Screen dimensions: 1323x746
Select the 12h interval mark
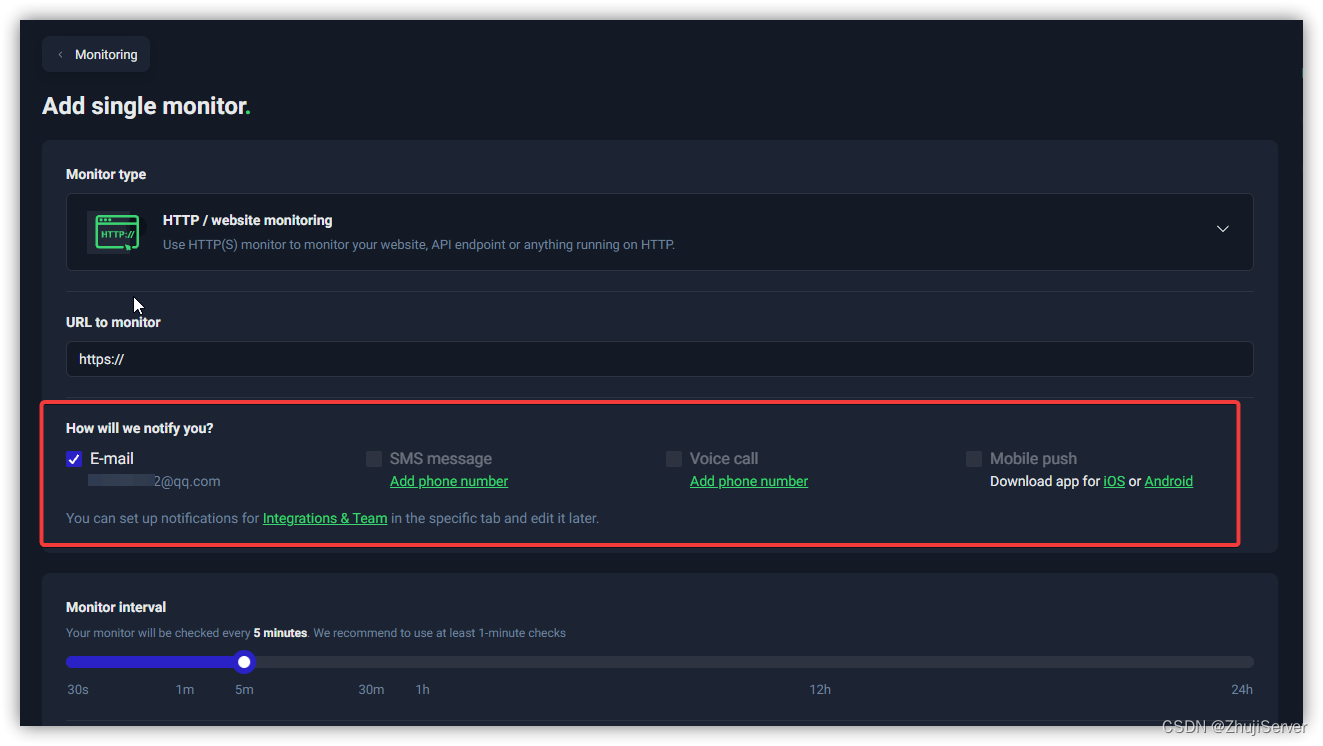(820, 689)
